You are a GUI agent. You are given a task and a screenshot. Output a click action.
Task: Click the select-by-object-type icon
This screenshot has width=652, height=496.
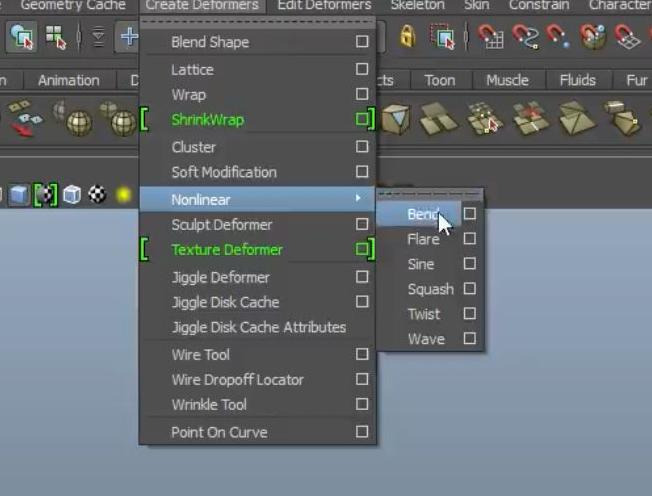click(x=59, y=37)
